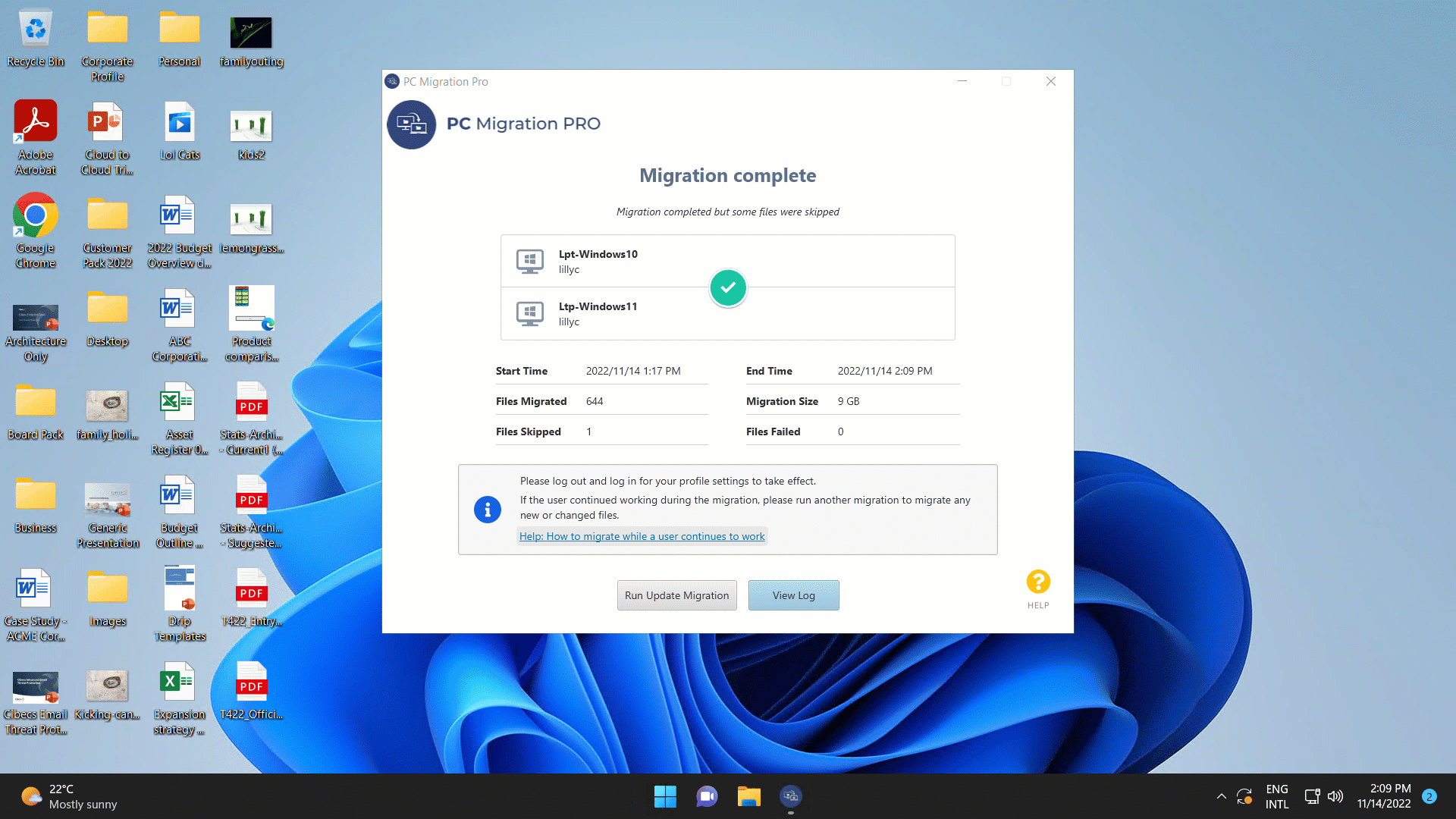Open the volume control in system tray
Image resolution: width=1456 pixels, height=819 pixels.
coord(1335,796)
